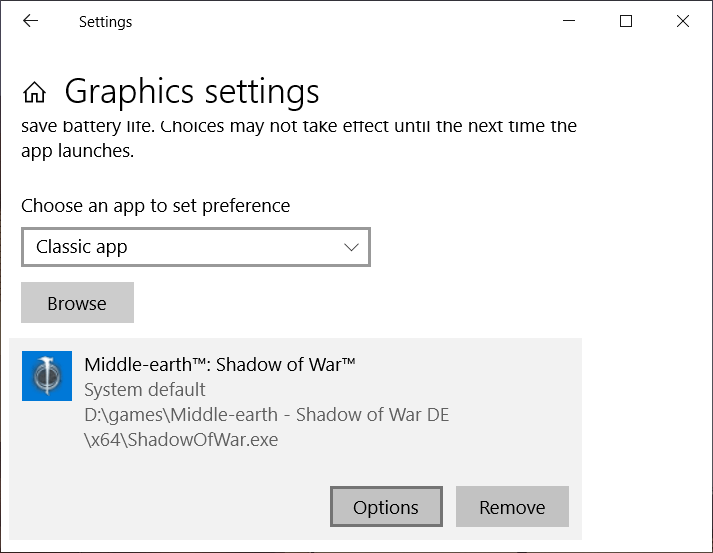The width and height of the screenshot is (713, 553).
Task: Maximize the Settings window
Action: 626,21
